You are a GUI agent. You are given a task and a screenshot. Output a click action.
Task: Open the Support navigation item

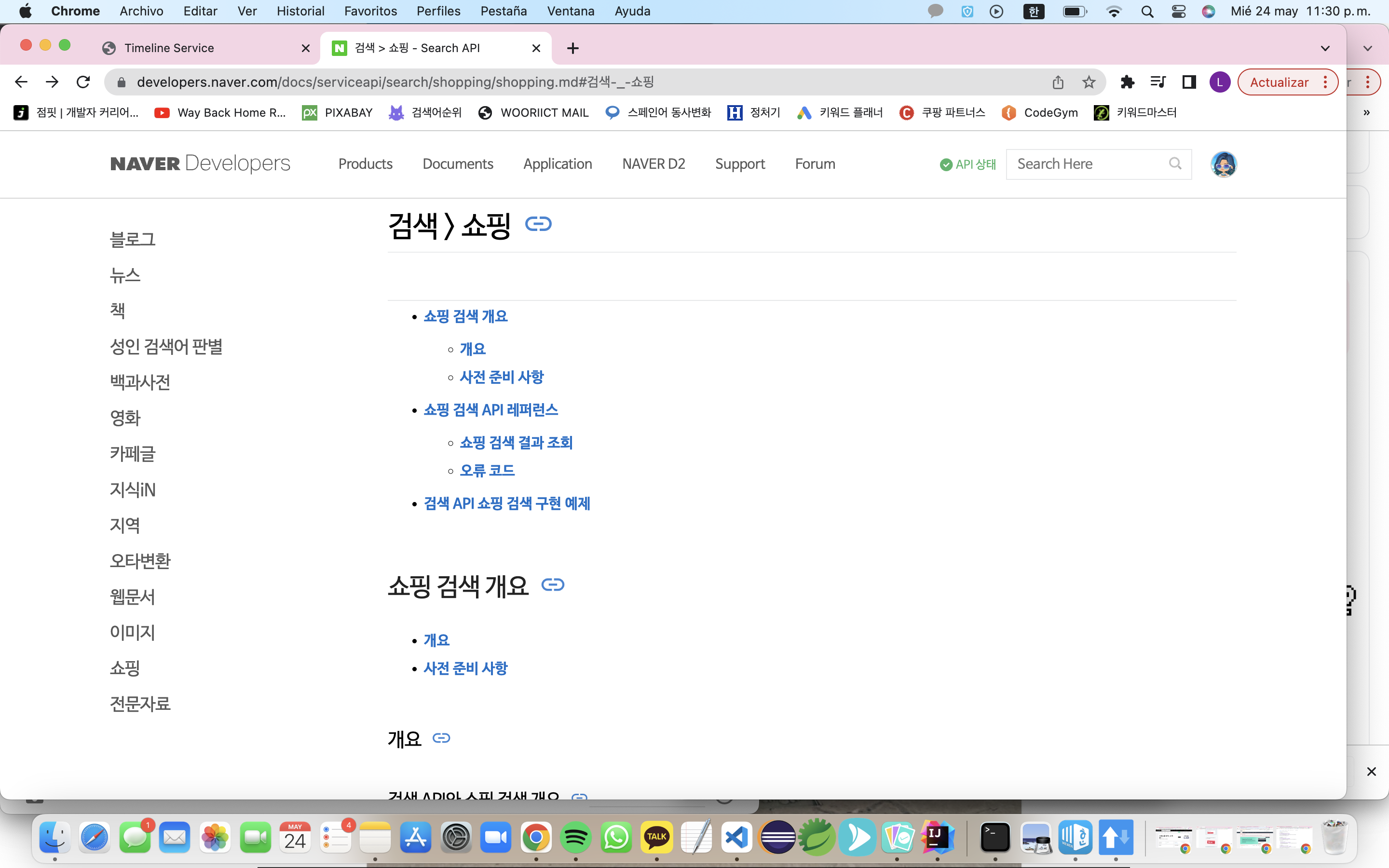point(740,164)
